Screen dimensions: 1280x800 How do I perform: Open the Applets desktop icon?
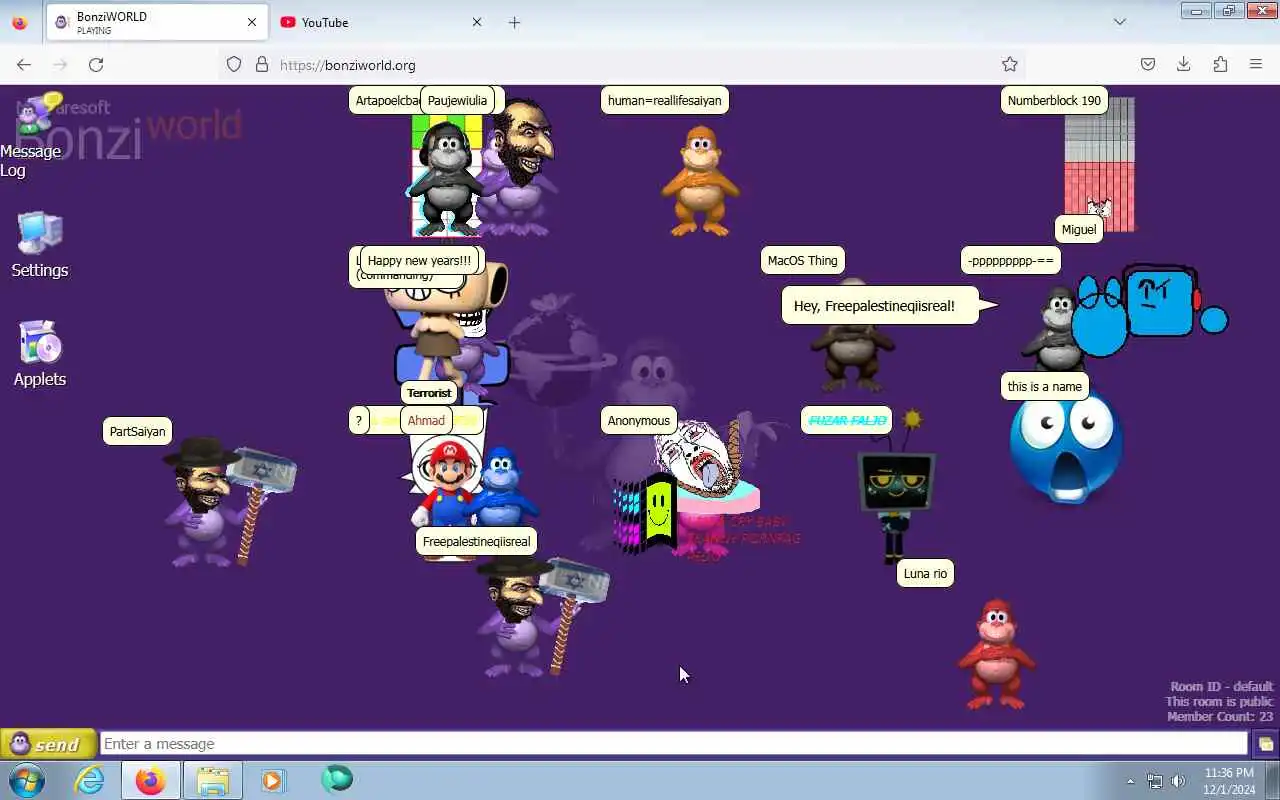40,354
